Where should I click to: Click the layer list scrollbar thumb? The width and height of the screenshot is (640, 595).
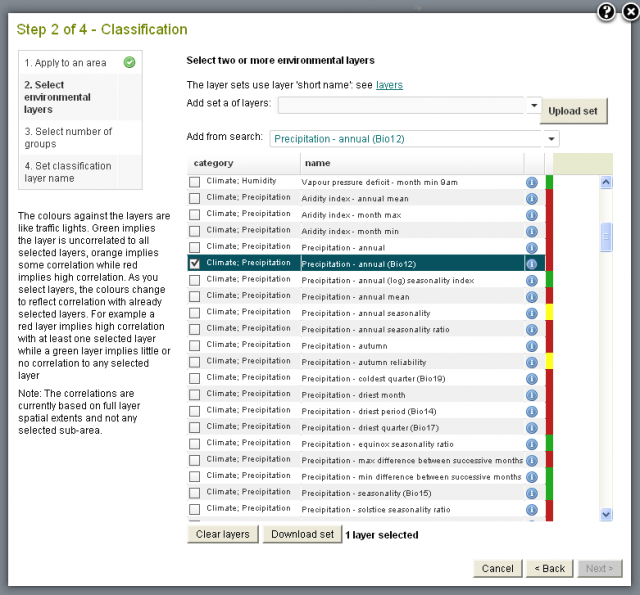point(606,237)
